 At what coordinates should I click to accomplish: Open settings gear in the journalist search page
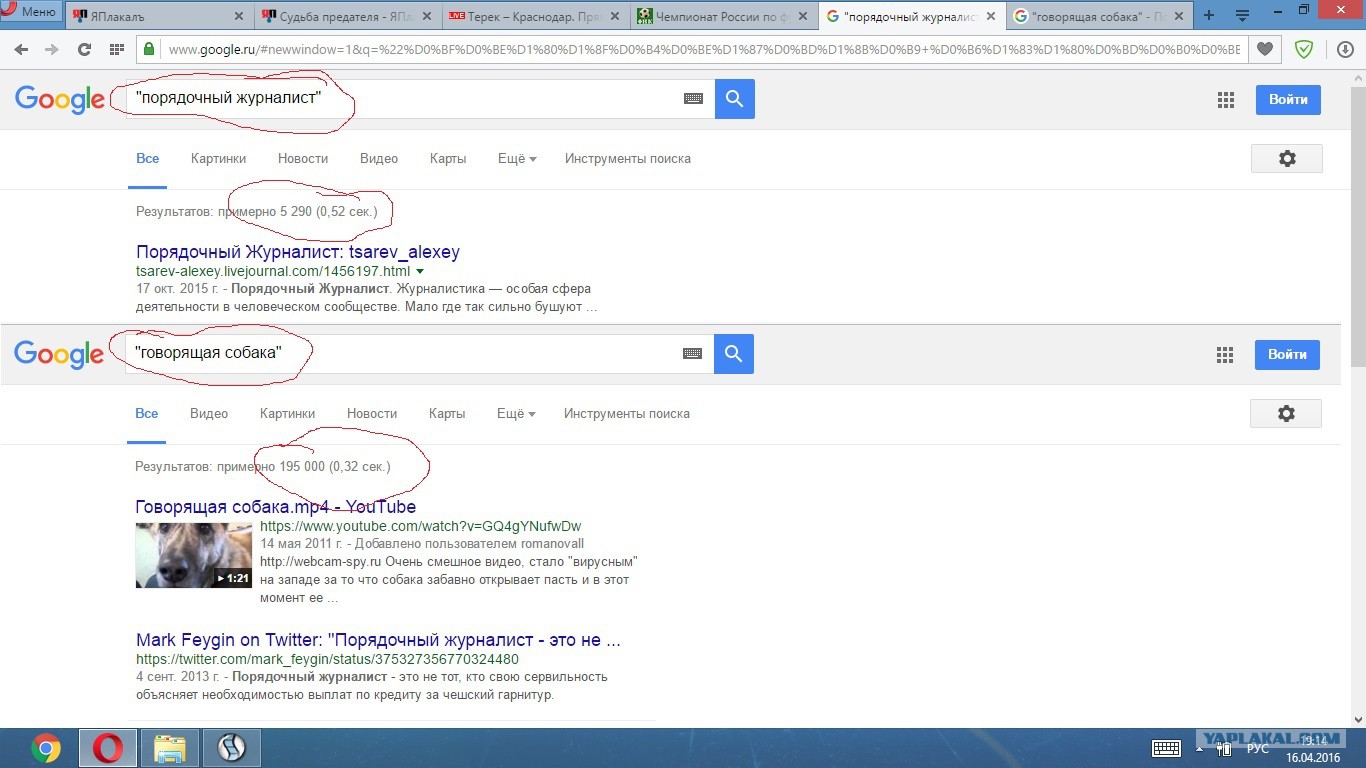pos(1287,158)
